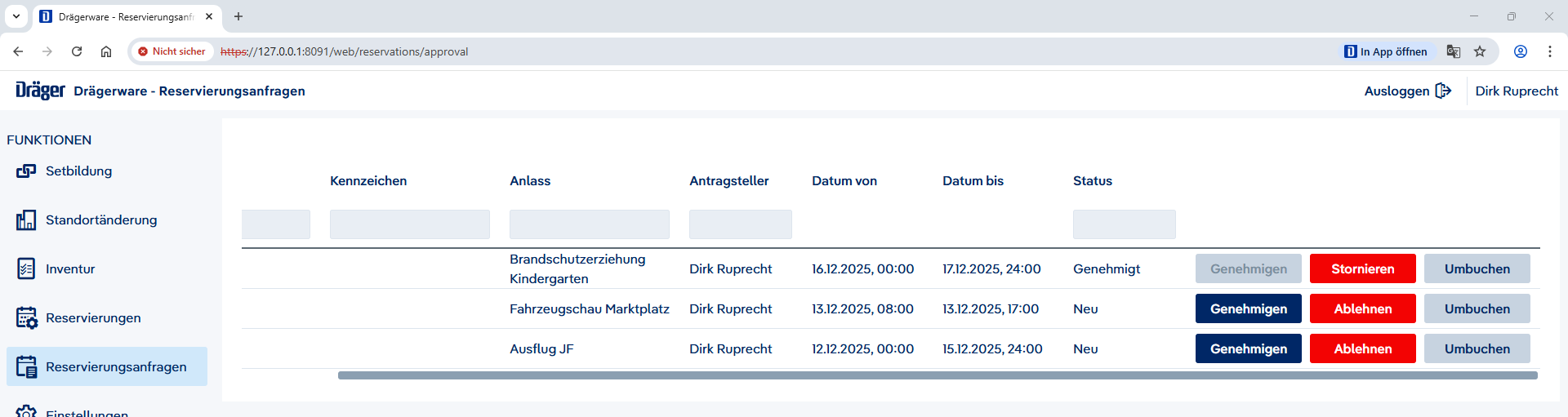Open Standortänderung via its sidebar icon
The width and height of the screenshot is (1568, 417).
coord(26,220)
